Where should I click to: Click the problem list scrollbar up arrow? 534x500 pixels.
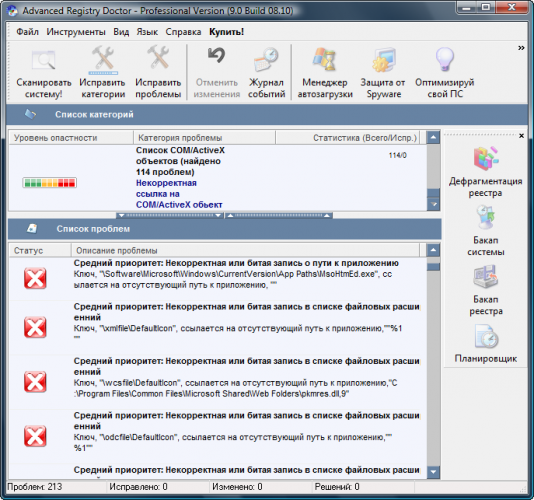433,250
